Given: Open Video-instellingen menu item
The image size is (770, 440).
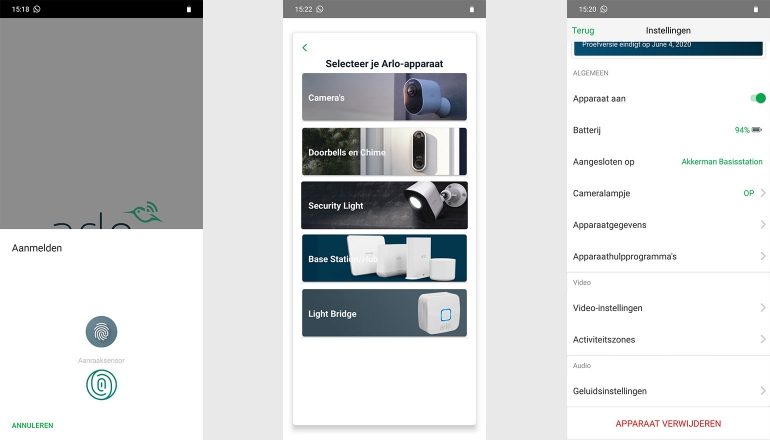Looking at the screenshot, I should click(x=666, y=308).
